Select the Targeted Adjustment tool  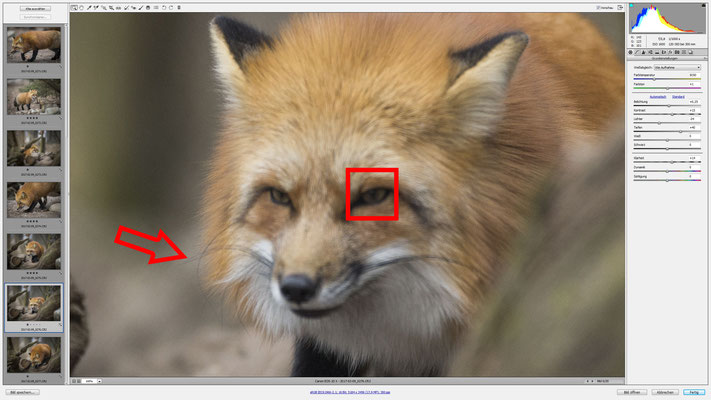tap(104, 7)
